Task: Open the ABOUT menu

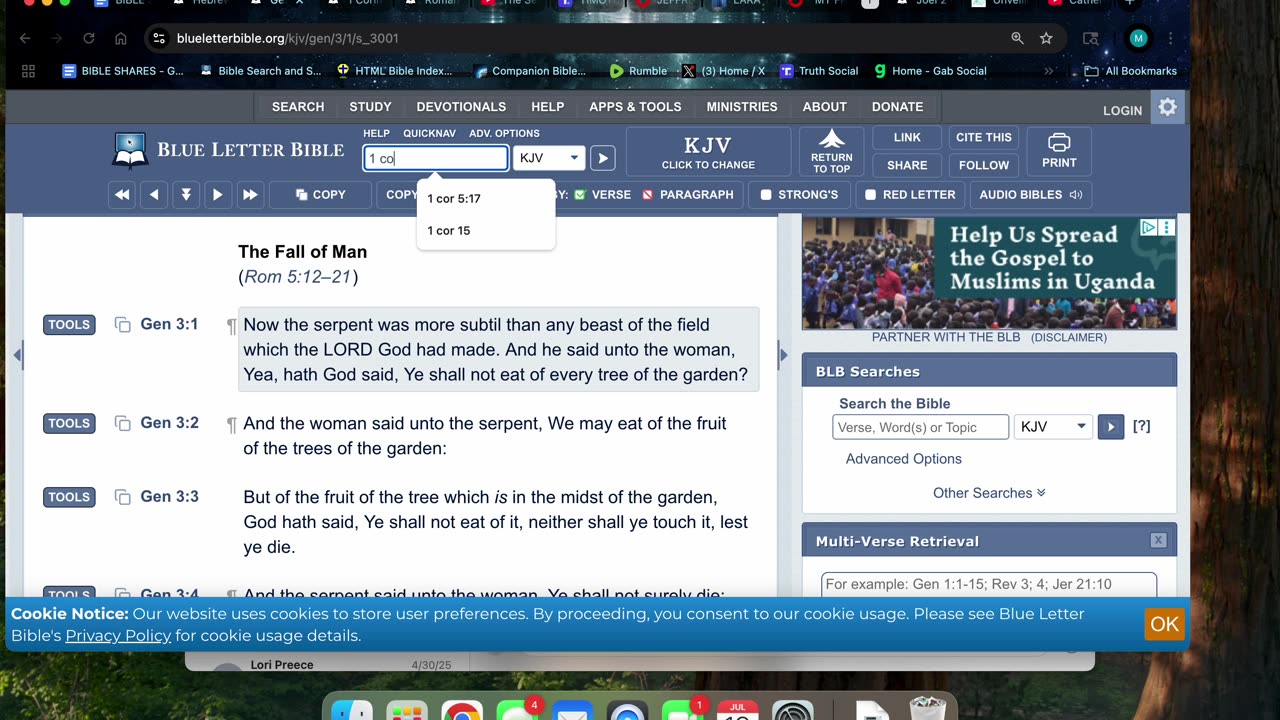Action: point(825,107)
